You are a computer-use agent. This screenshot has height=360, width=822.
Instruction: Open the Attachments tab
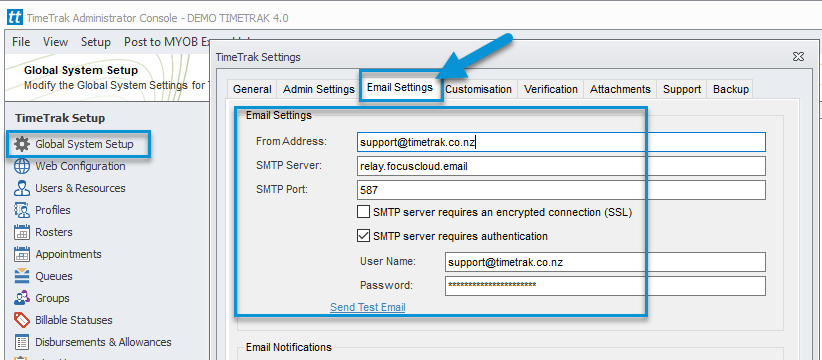coord(620,89)
